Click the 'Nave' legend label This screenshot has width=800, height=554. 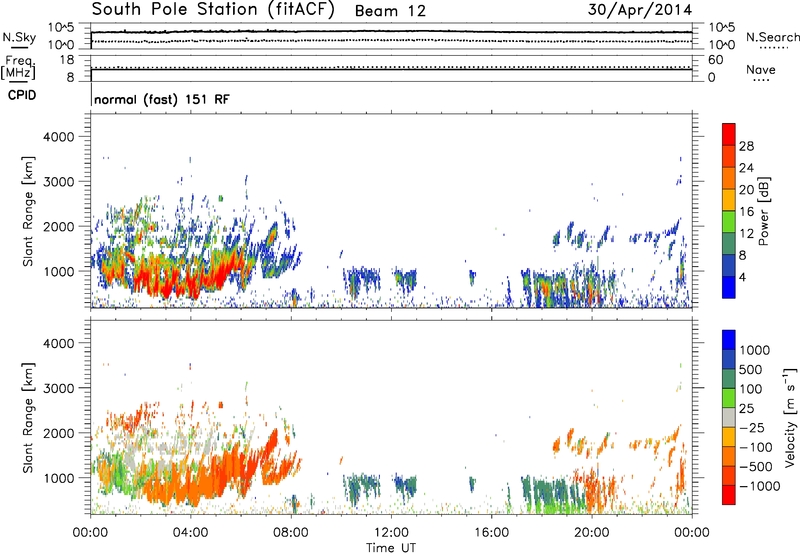point(761,69)
